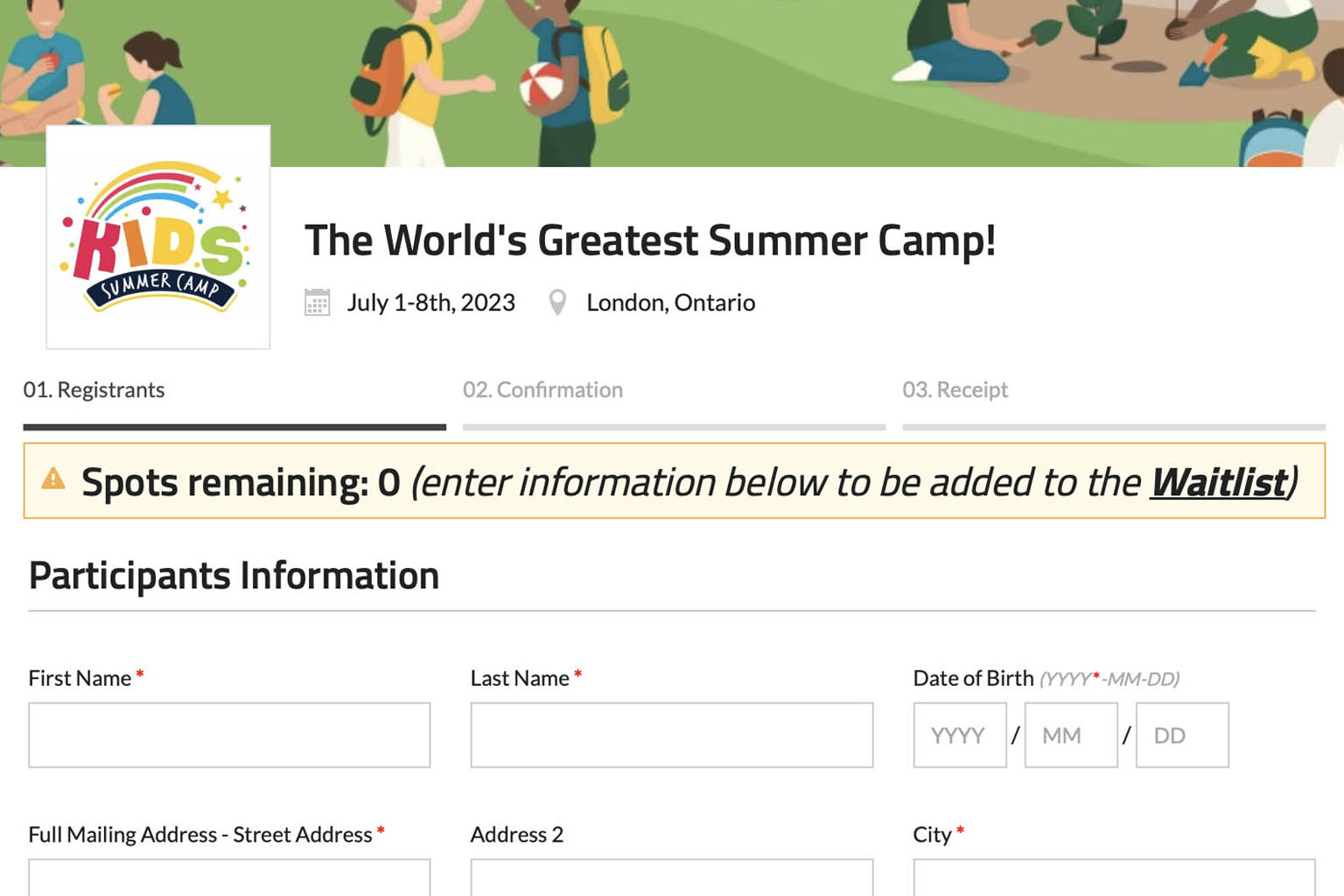Image resolution: width=1344 pixels, height=896 pixels.
Task: Click the First Name input field
Action: 228,735
